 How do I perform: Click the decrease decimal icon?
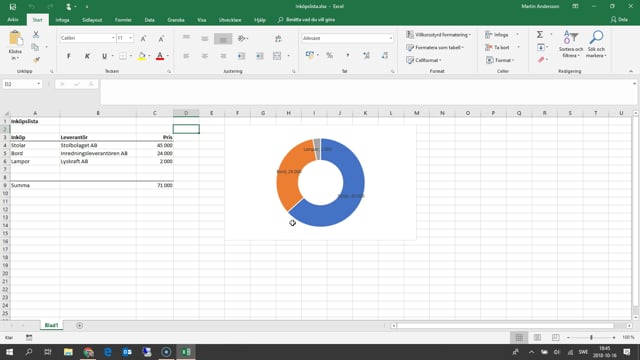tap(384, 55)
